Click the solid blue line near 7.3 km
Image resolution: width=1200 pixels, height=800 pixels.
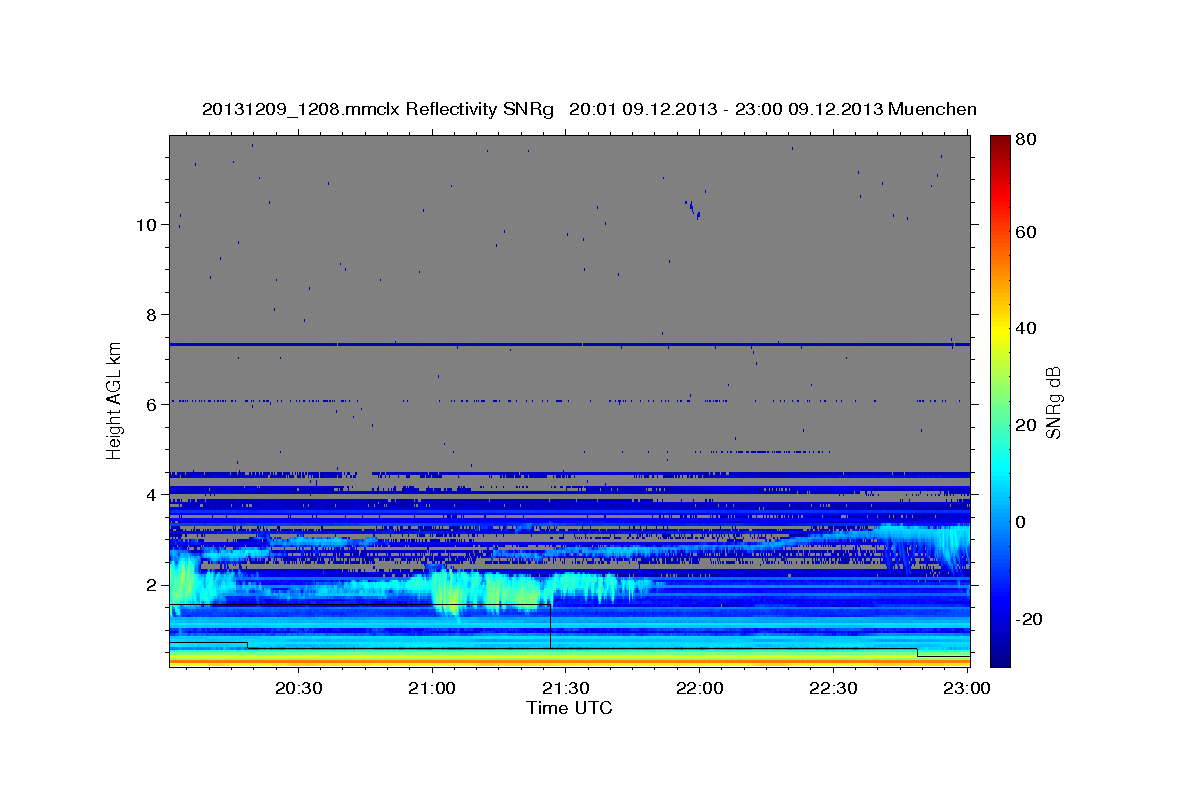click(x=569, y=344)
